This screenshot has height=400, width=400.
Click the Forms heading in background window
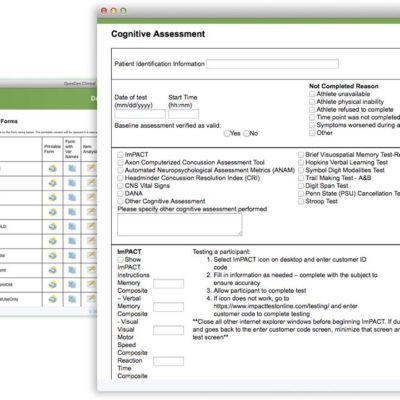tap(9, 121)
